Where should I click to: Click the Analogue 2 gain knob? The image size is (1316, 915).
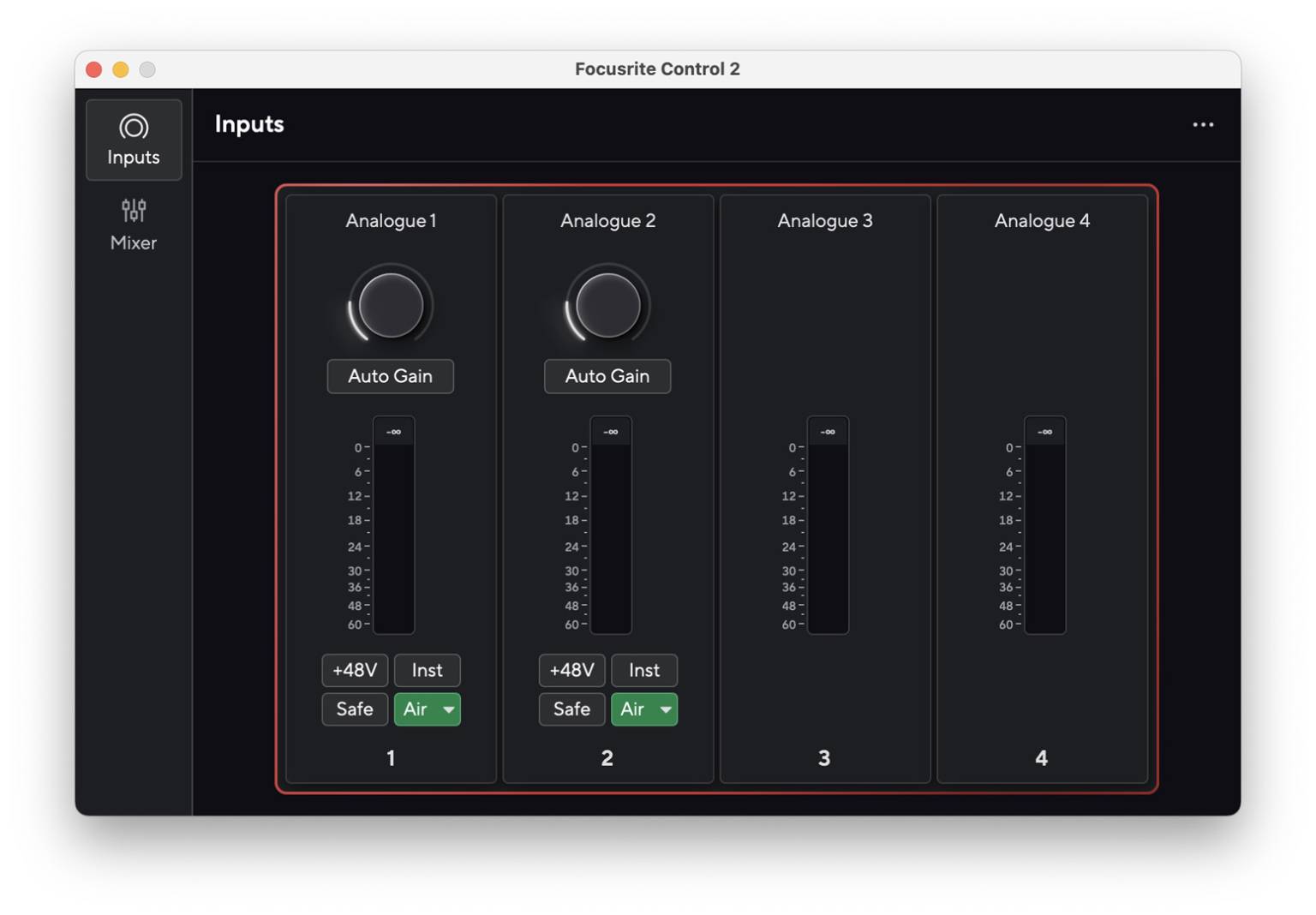(607, 305)
